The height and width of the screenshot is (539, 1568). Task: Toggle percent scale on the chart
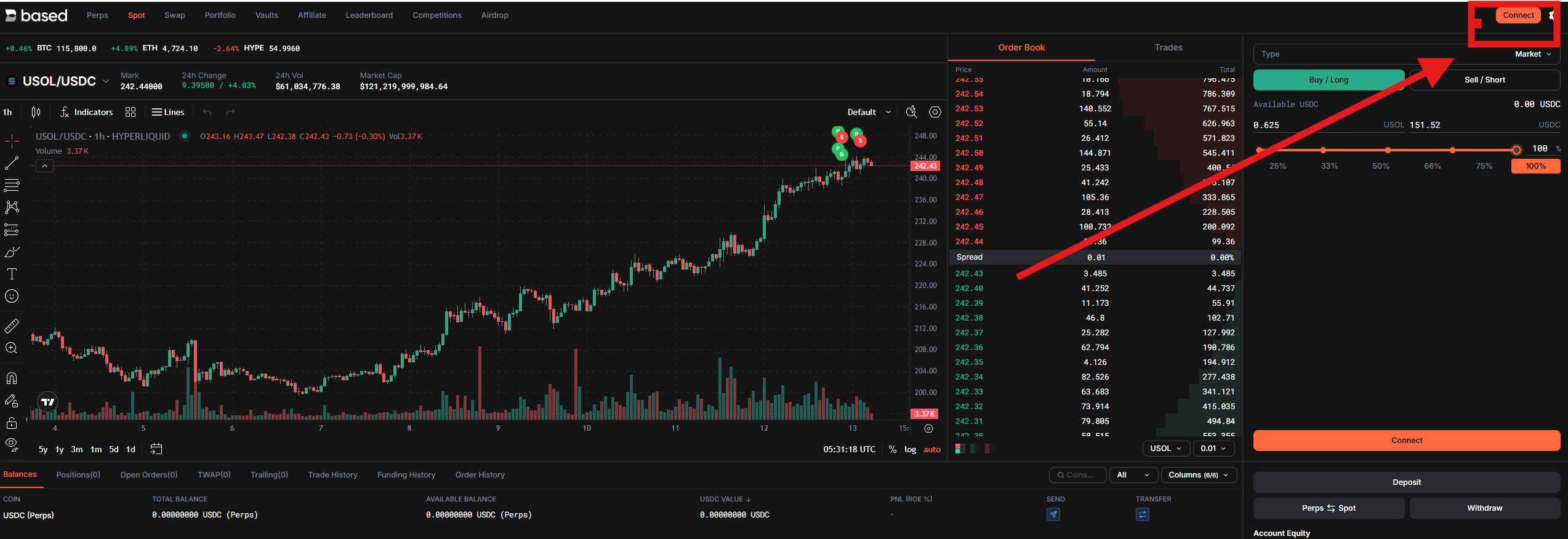click(x=893, y=449)
